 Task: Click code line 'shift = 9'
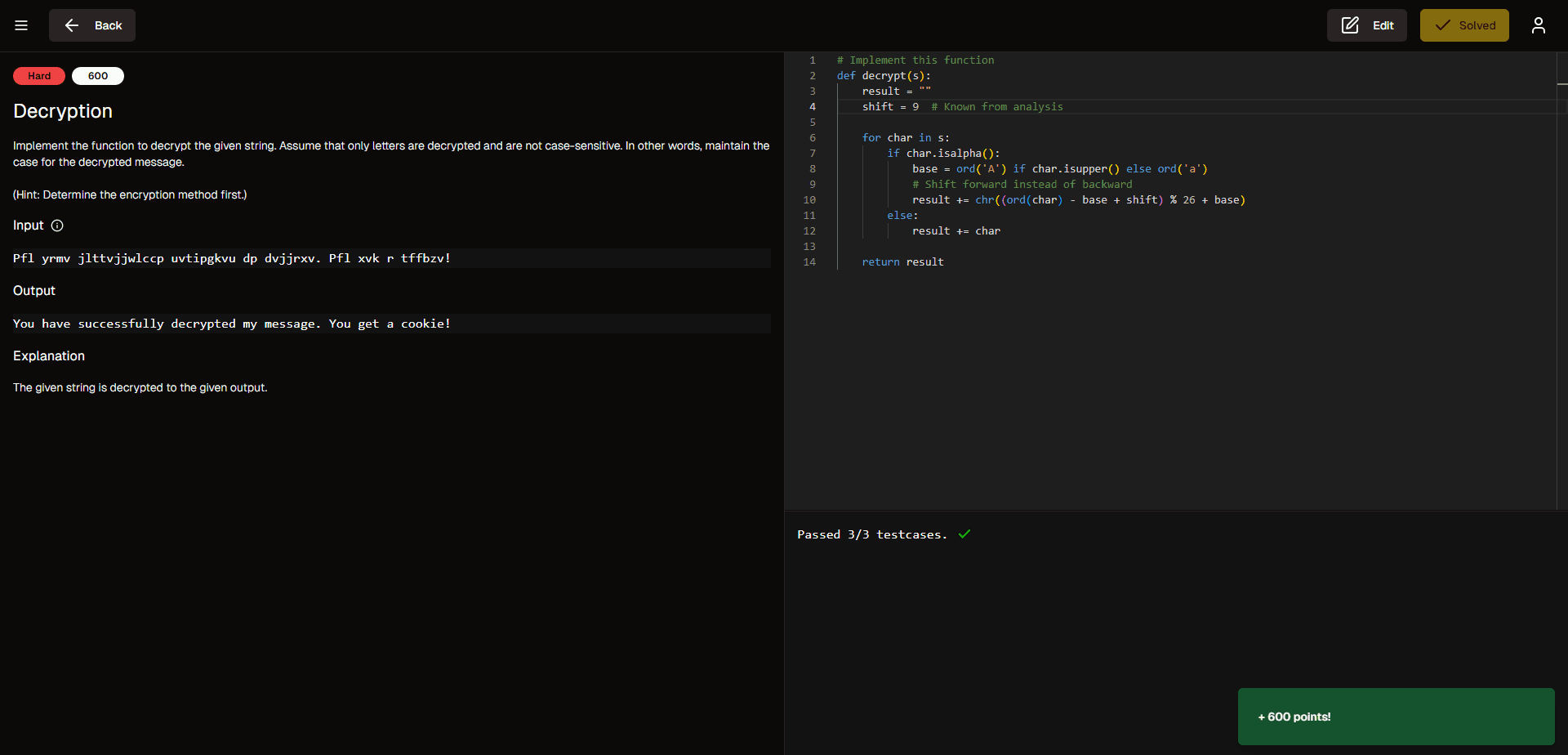[890, 107]
